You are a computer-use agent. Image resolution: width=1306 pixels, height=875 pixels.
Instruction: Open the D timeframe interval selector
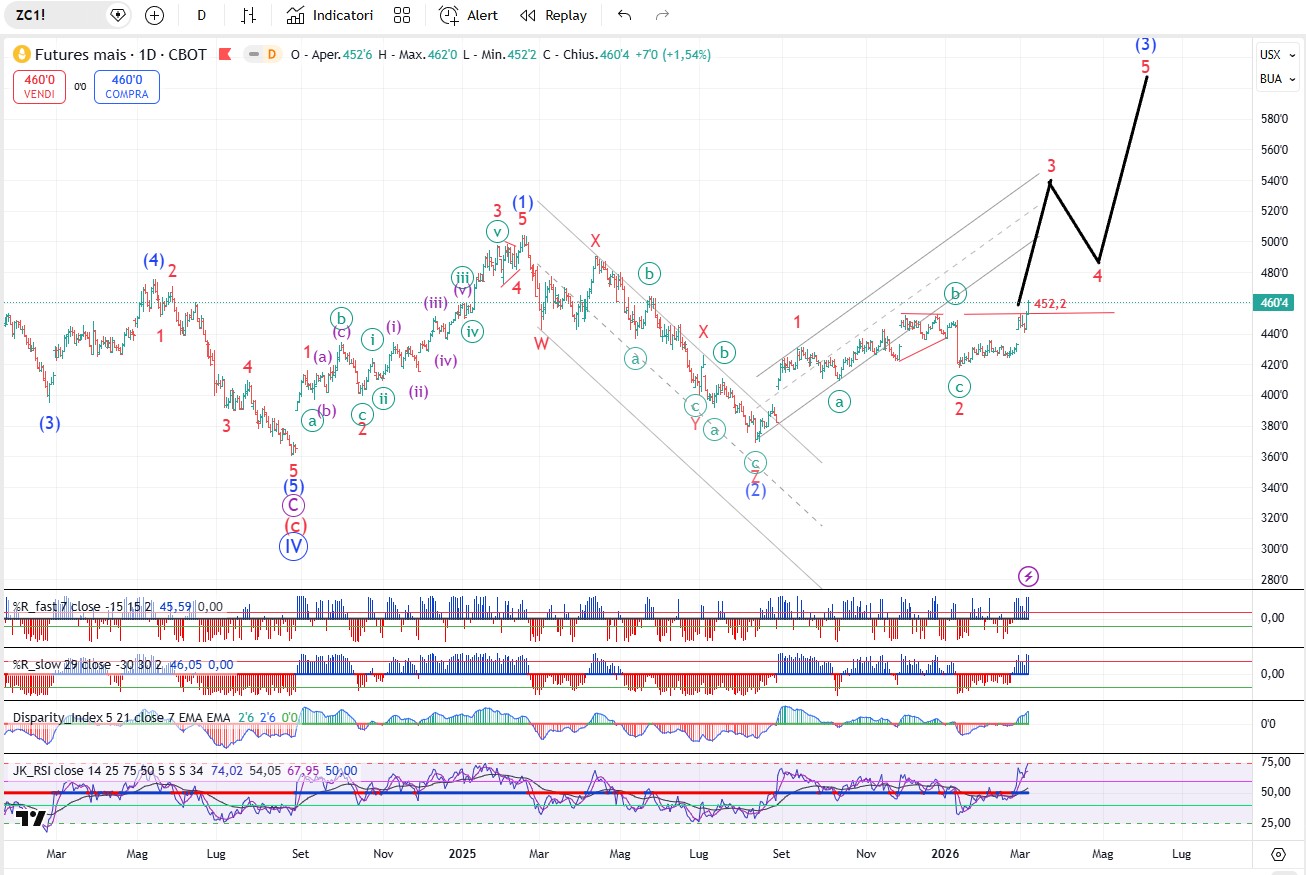(202, 15)
